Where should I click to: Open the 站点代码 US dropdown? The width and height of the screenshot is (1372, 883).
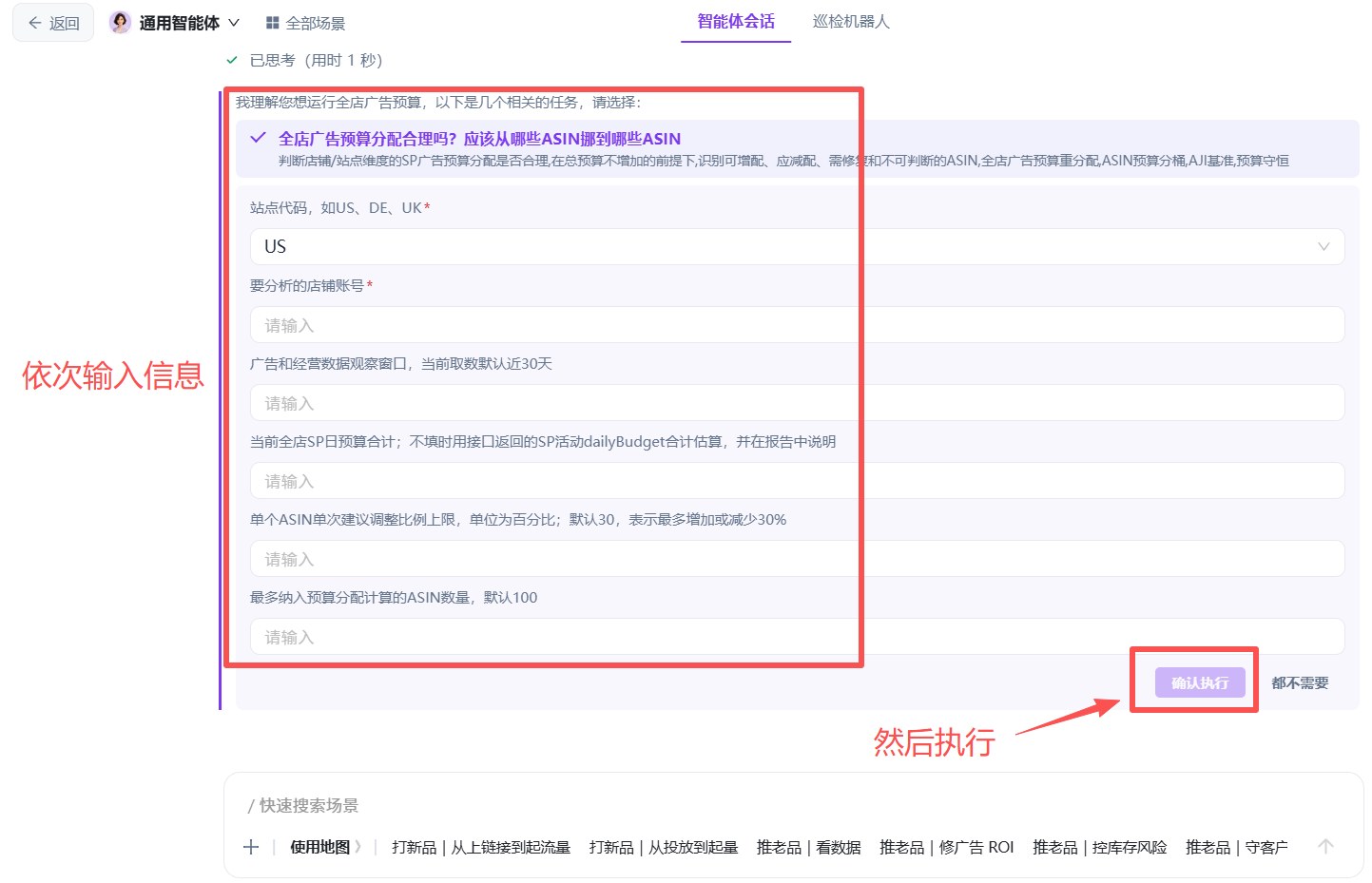tap(797, 246)
